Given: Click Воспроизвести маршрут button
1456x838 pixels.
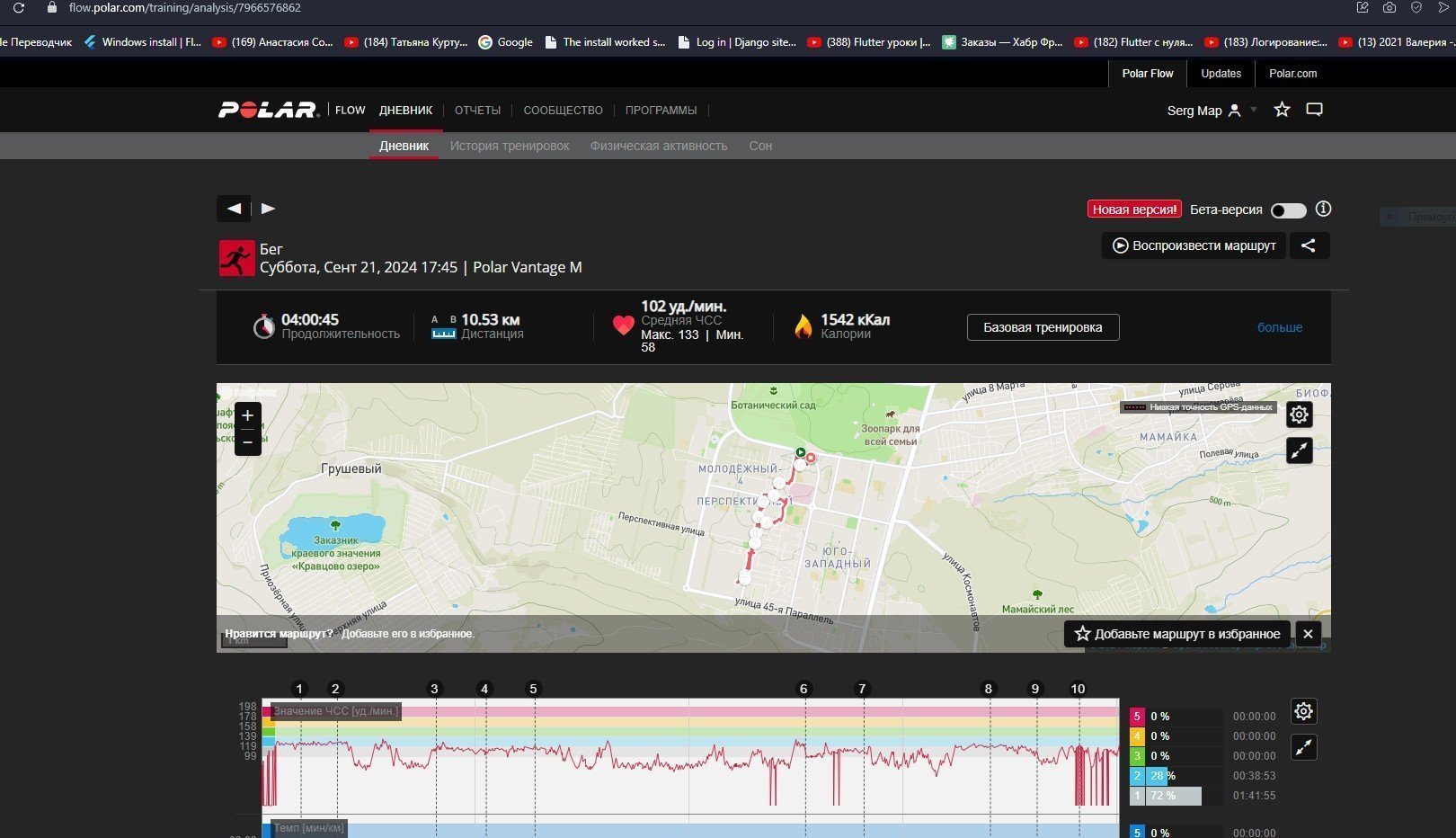Looking at the screenshot, I should point(1194,245).
